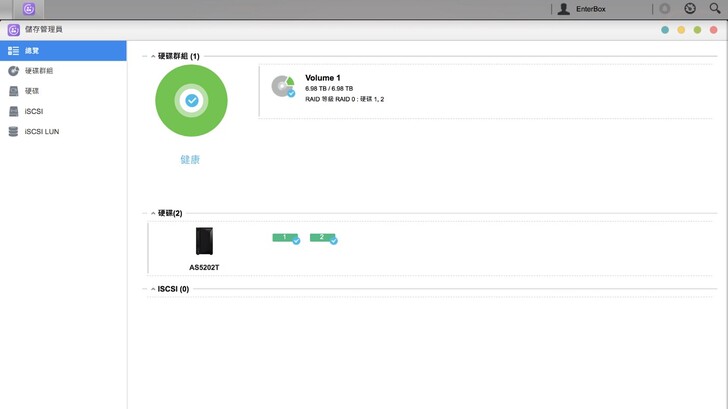This screenshot has height=409, width=728.
Task: Open the iSCSI LUN sidebar item
Action: point(63,132)
